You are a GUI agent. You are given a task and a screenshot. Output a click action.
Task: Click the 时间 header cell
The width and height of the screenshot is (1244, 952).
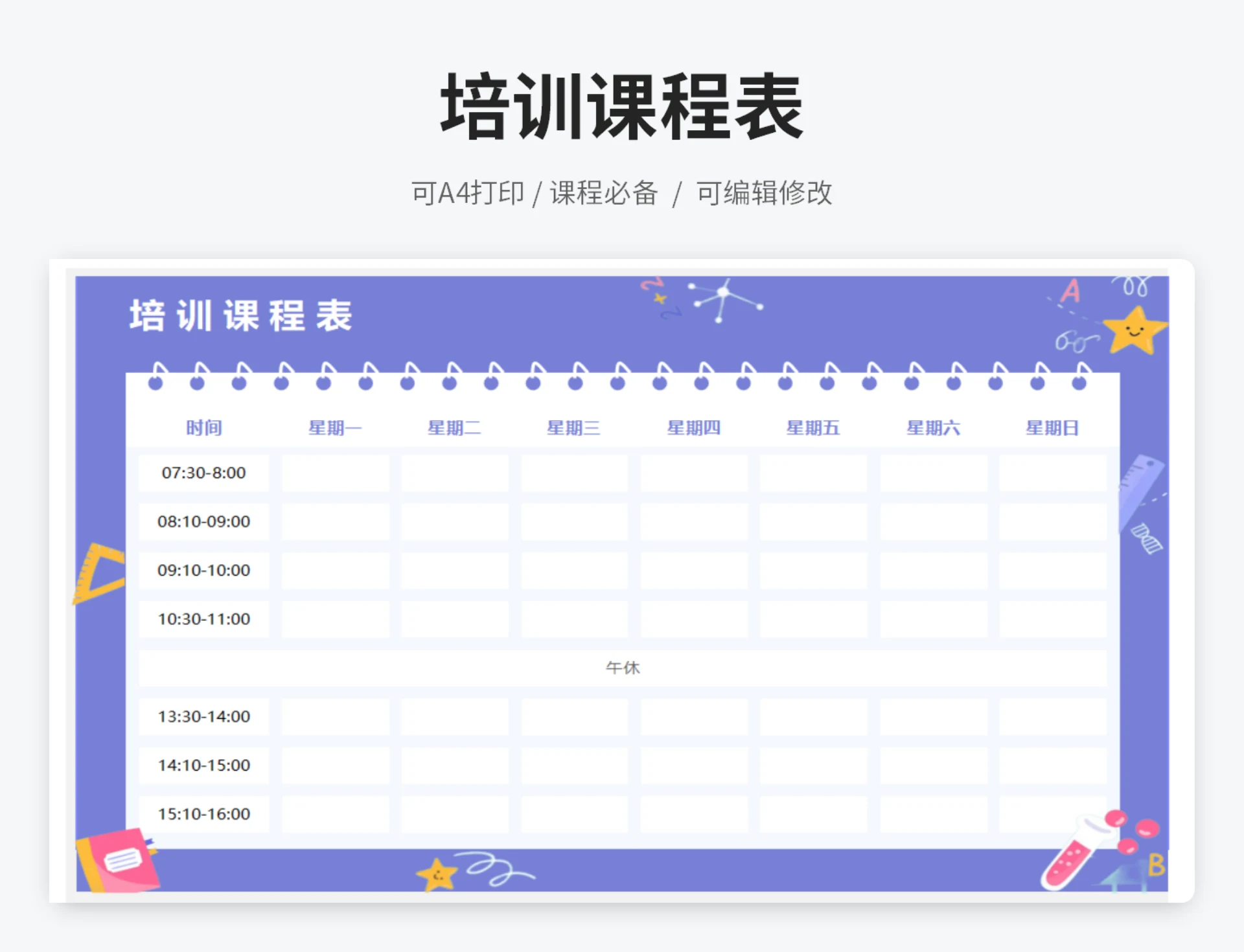(x=203, y=427)
